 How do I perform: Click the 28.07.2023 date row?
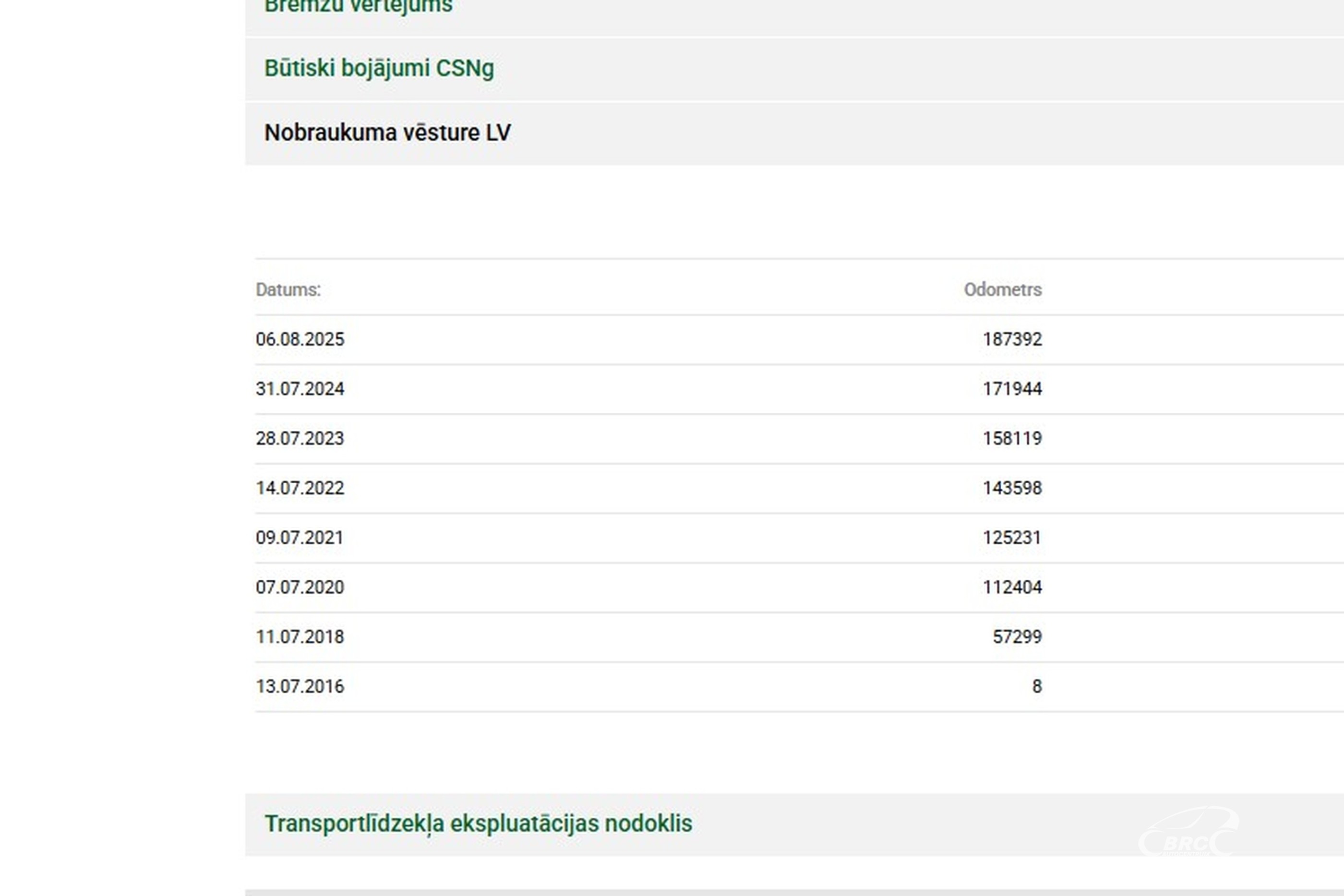(x=300, y=439)
